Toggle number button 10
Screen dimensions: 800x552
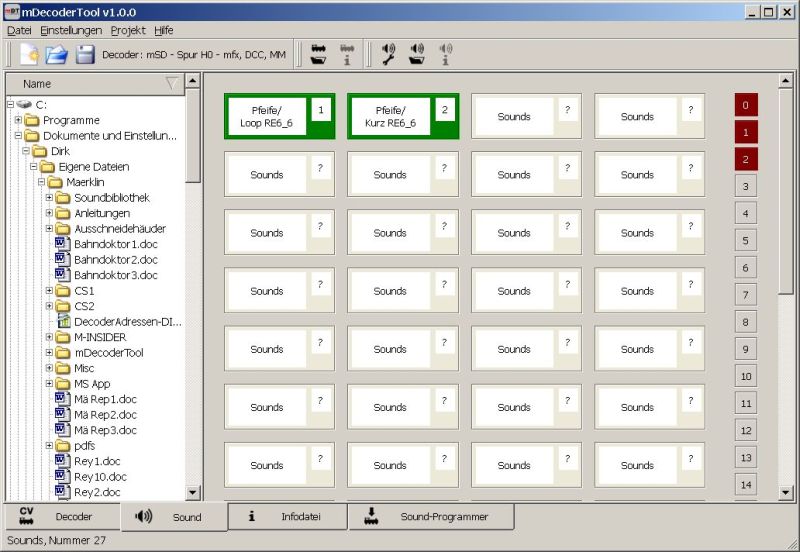coord(745,377)
